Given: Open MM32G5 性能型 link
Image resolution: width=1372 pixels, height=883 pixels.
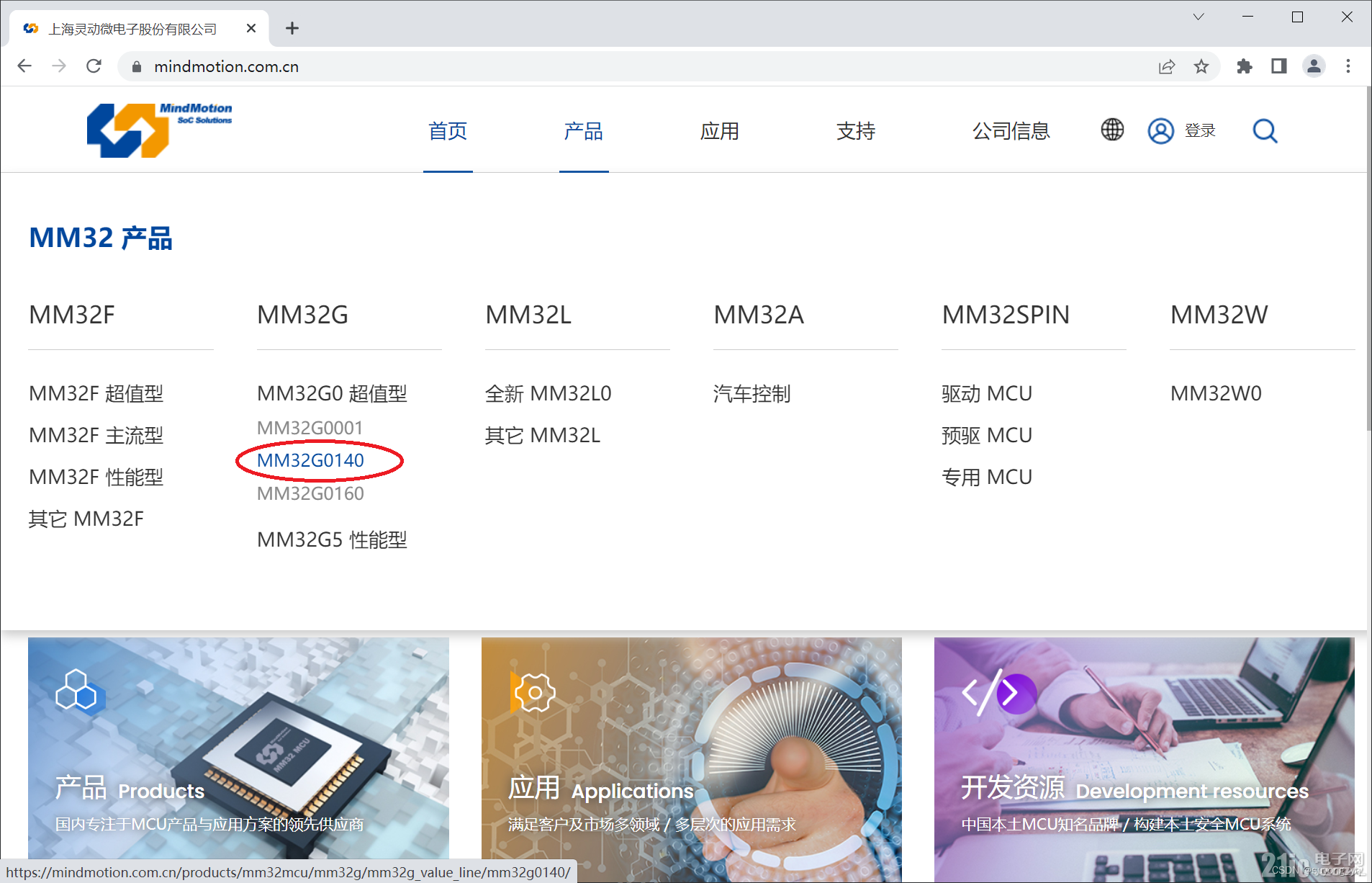Looking at the screenshot, I should (332, 539).
